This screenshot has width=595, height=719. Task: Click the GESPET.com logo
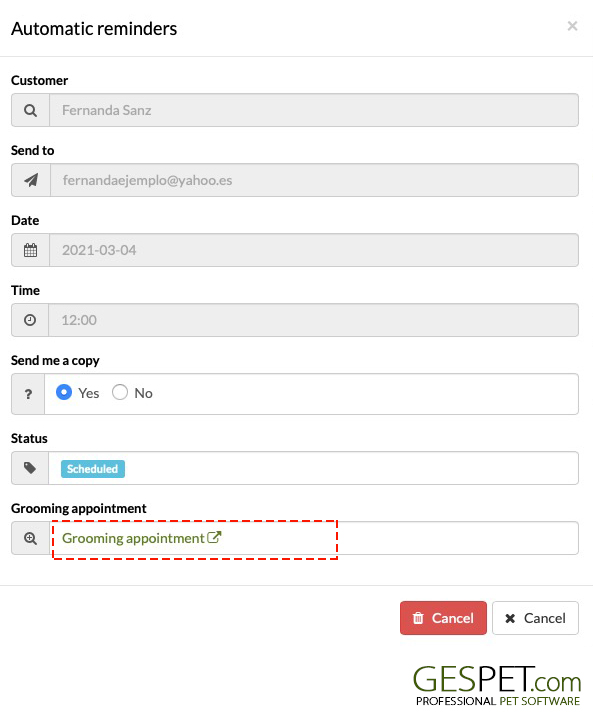click(x=497, y=686)
